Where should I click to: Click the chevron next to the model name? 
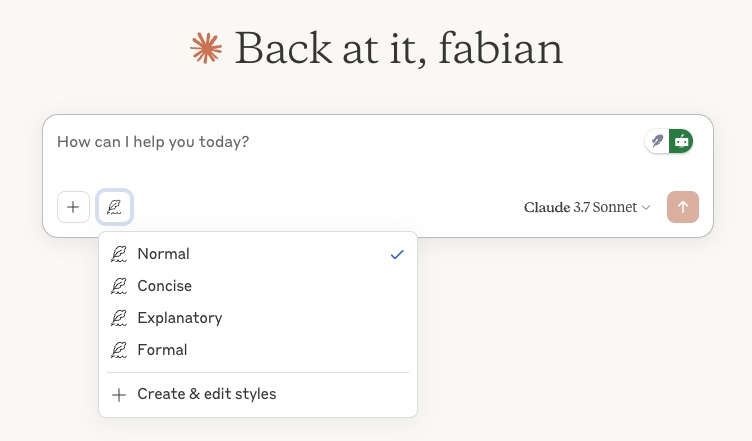click(646, 207)
